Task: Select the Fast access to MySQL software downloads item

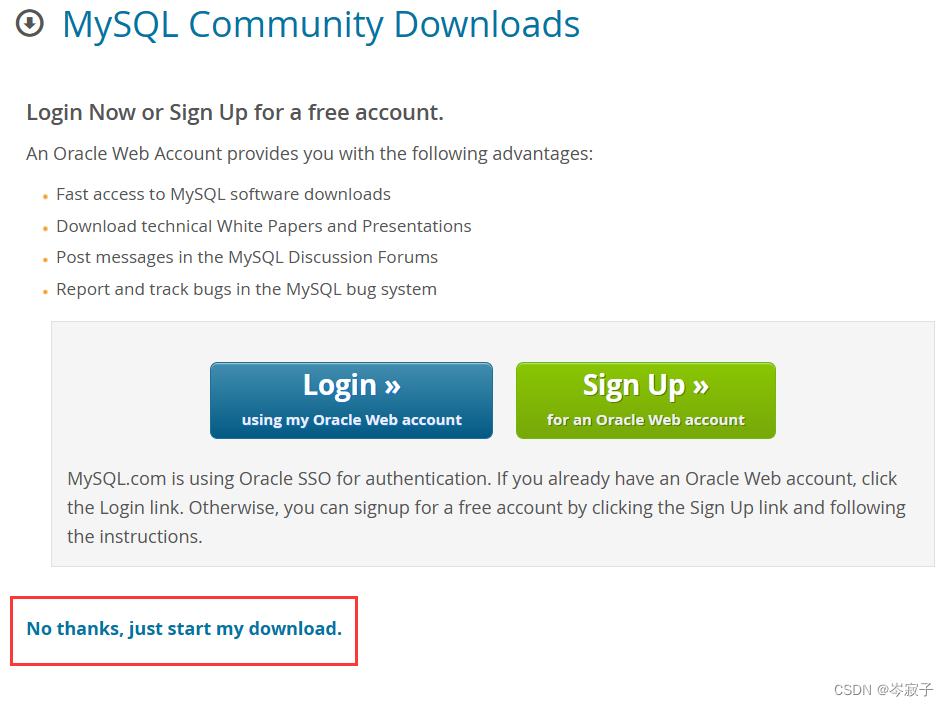Action: click(x=224, y=194)
